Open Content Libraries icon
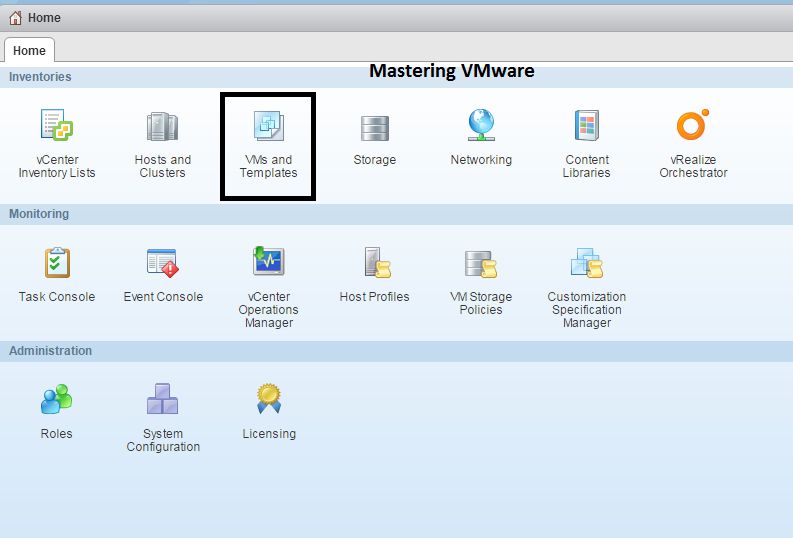793x538 pixels. [x=587, y=125]
